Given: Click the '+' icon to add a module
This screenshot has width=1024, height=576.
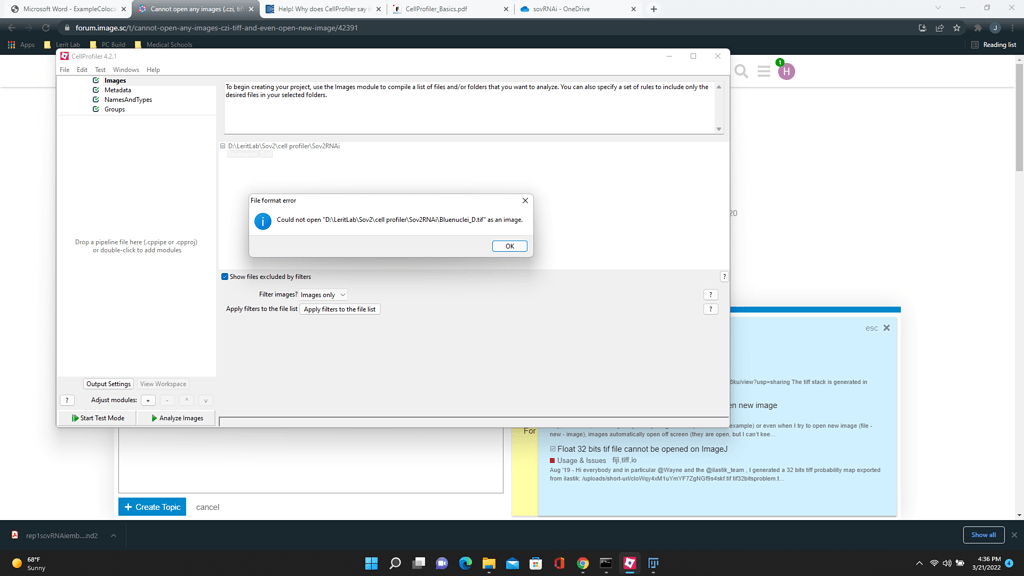Looking at the screenshot, I should (x=147, y=400).
